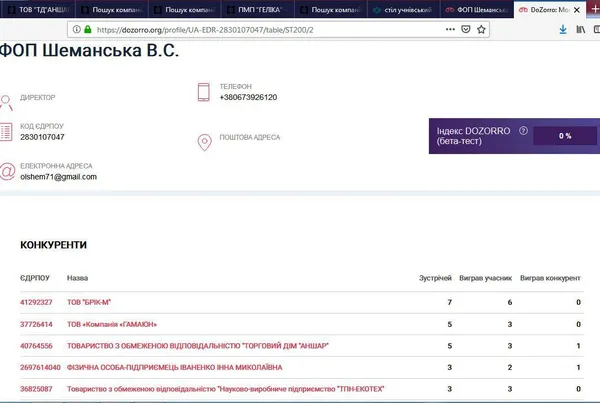
Task: Click ЄДРПОУ code 41292327
Action: coord(36,302)
